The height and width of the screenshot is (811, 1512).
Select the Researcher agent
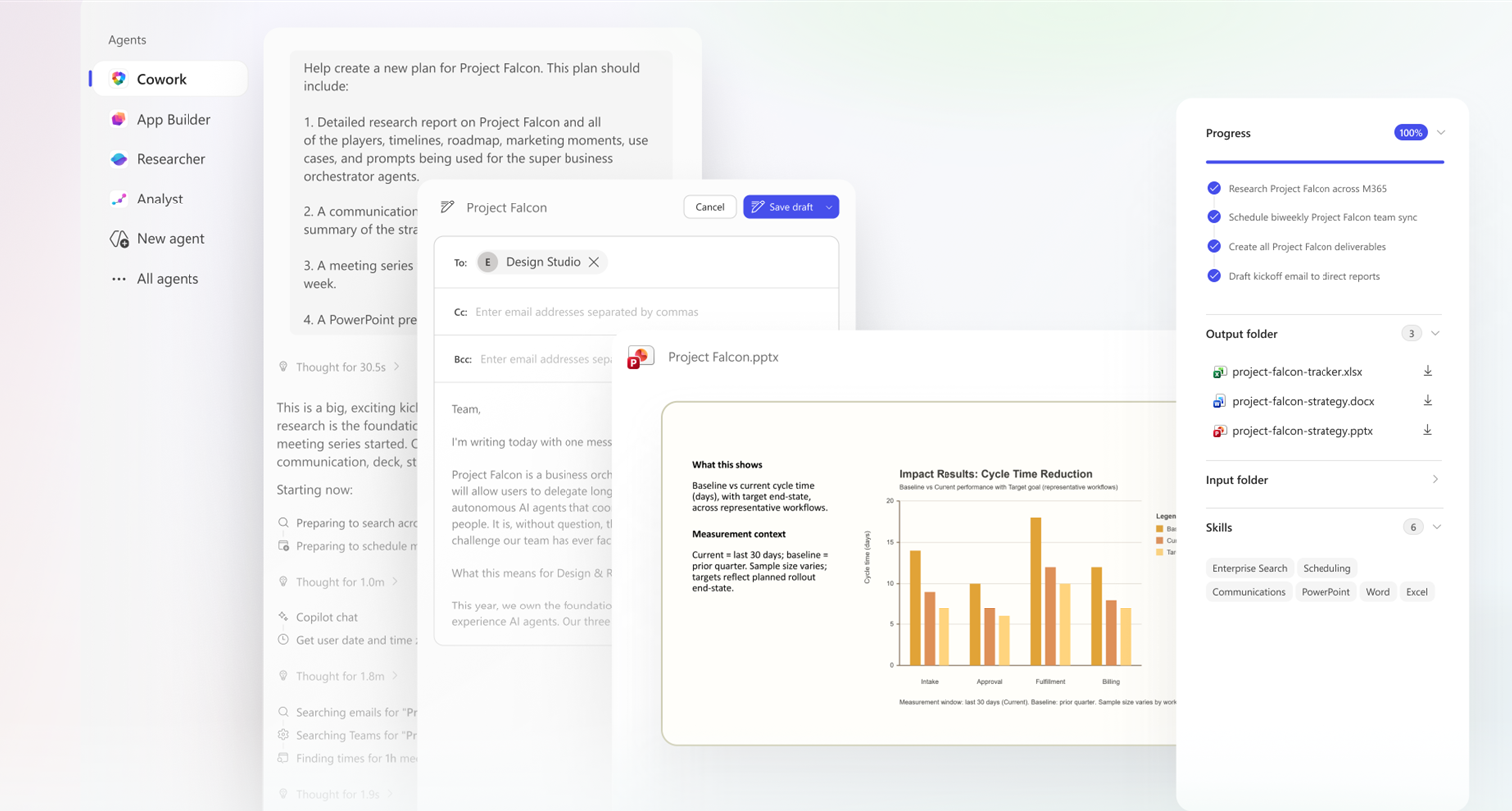tap(169, 159)
